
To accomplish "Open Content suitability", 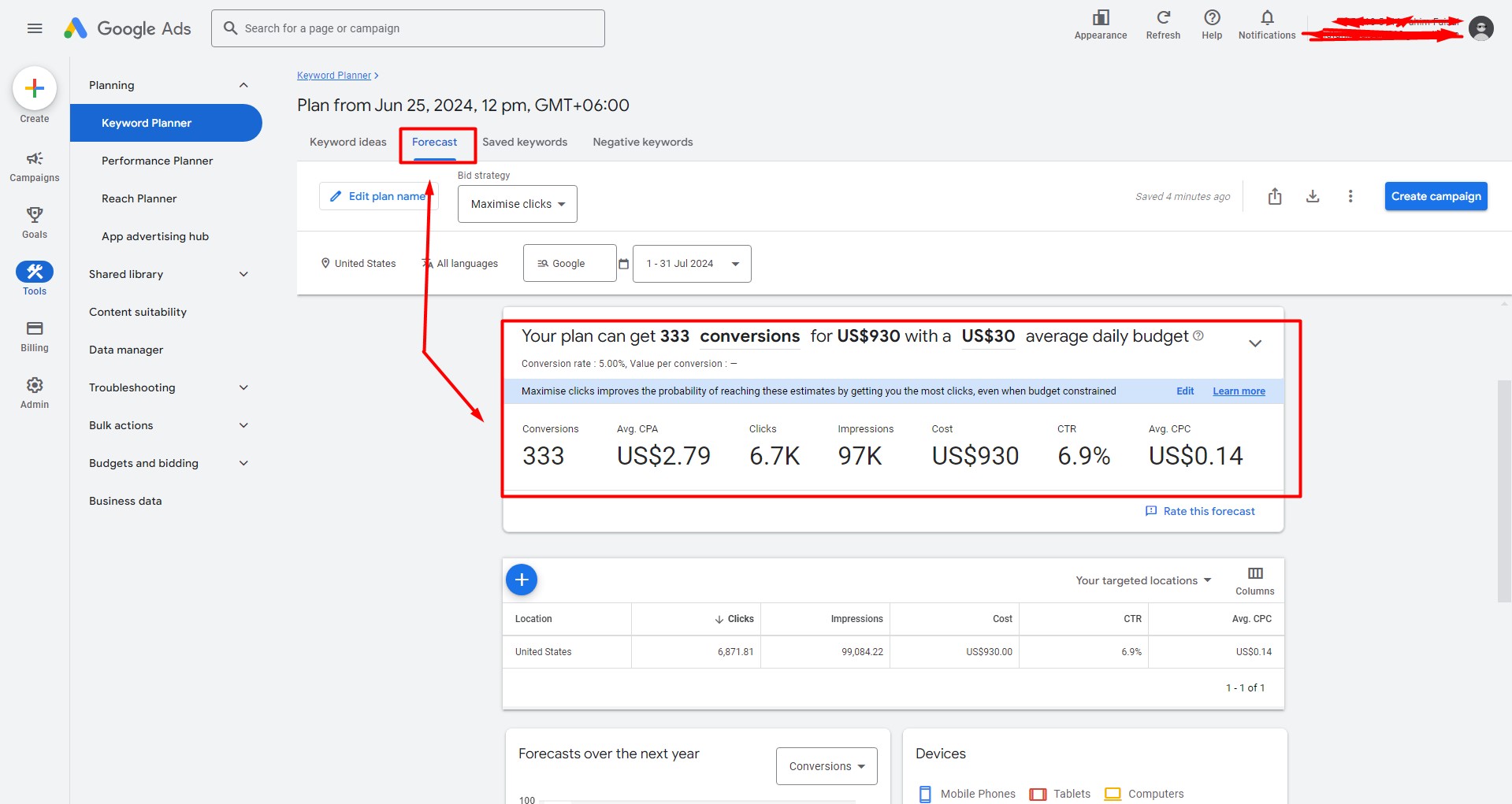I will tap(138, 312).
